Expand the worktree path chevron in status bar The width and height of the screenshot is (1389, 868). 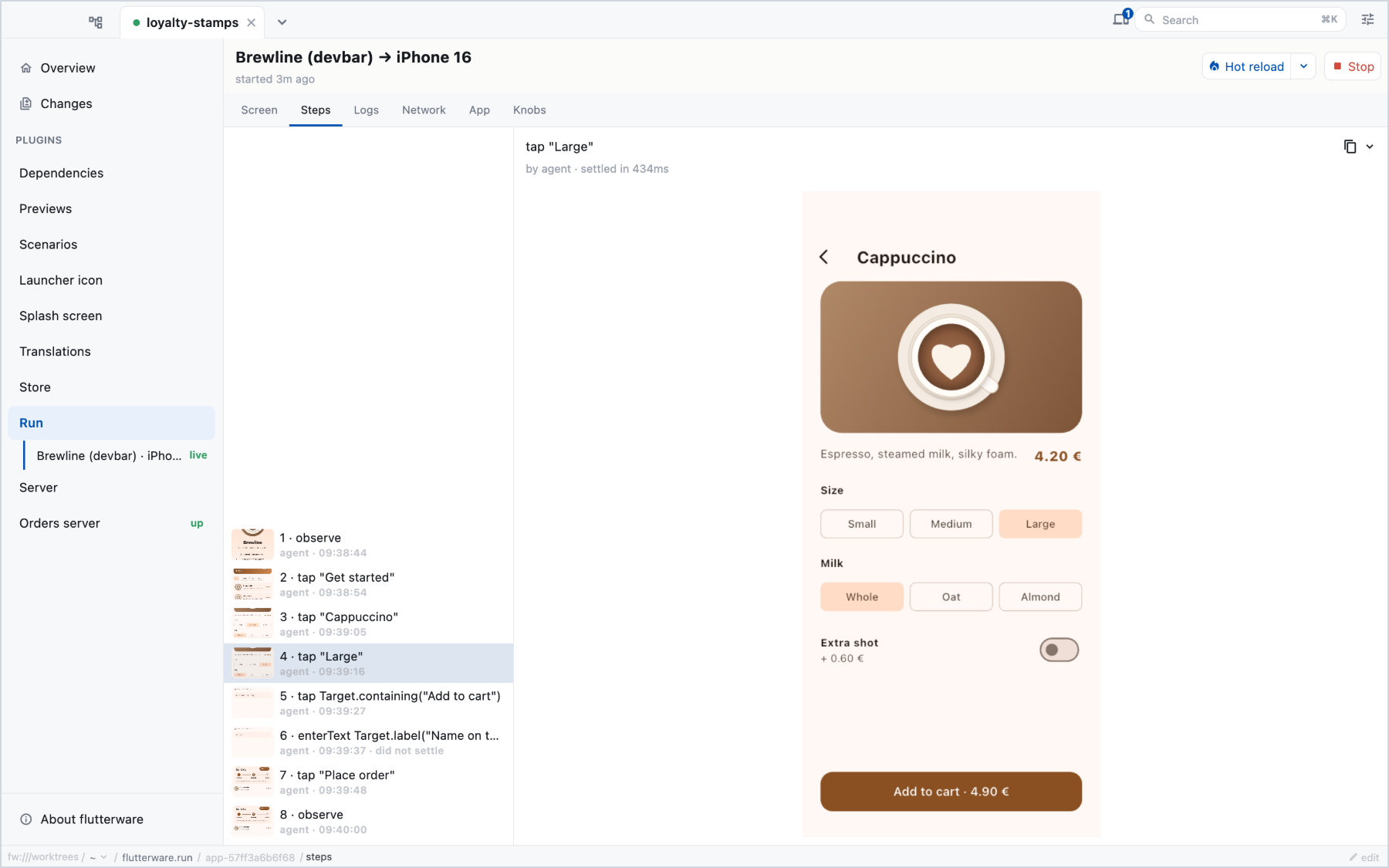(104, 857)
